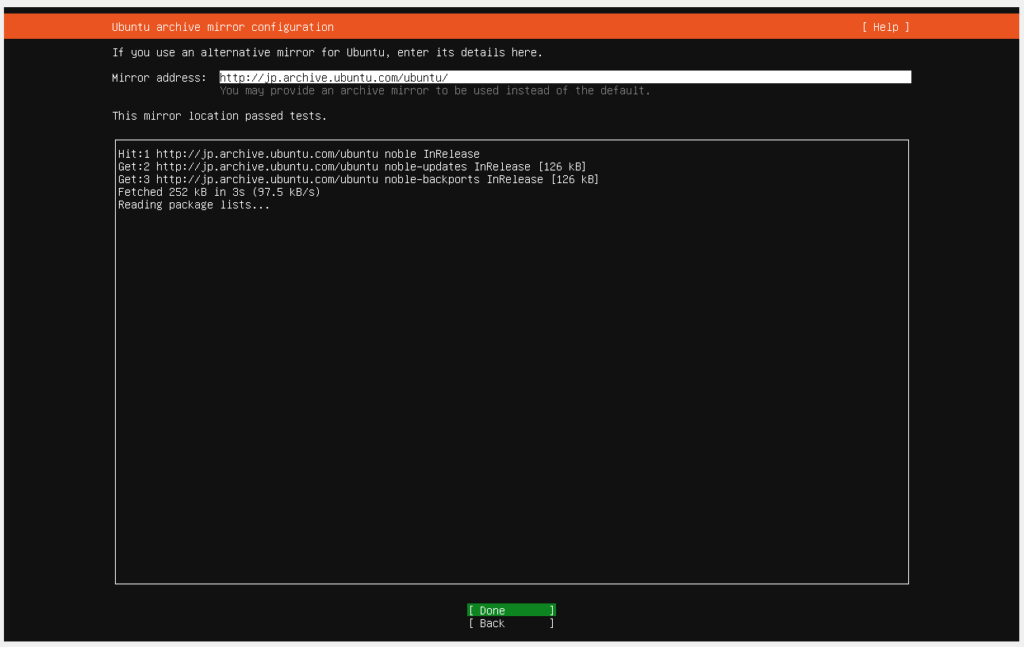Select the Get:3 noble-backports log line

(357, 180)
